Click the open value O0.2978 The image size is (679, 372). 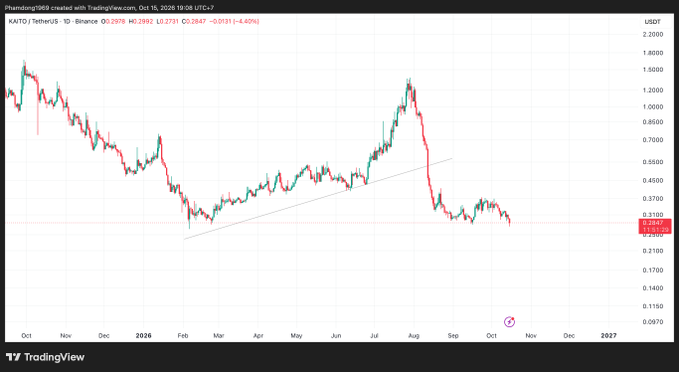[x=113, y=21]
